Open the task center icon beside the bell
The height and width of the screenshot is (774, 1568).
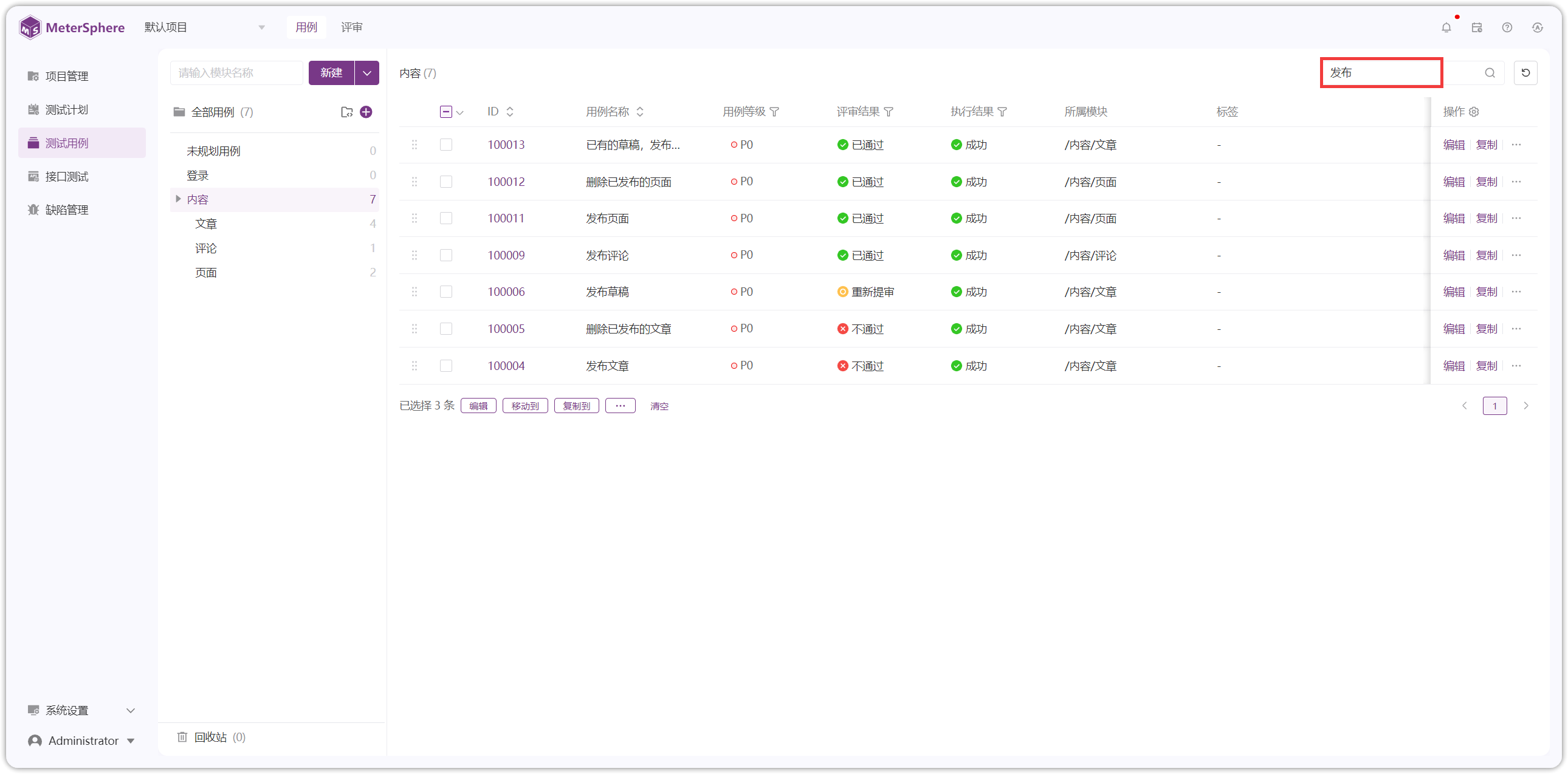1477,27
